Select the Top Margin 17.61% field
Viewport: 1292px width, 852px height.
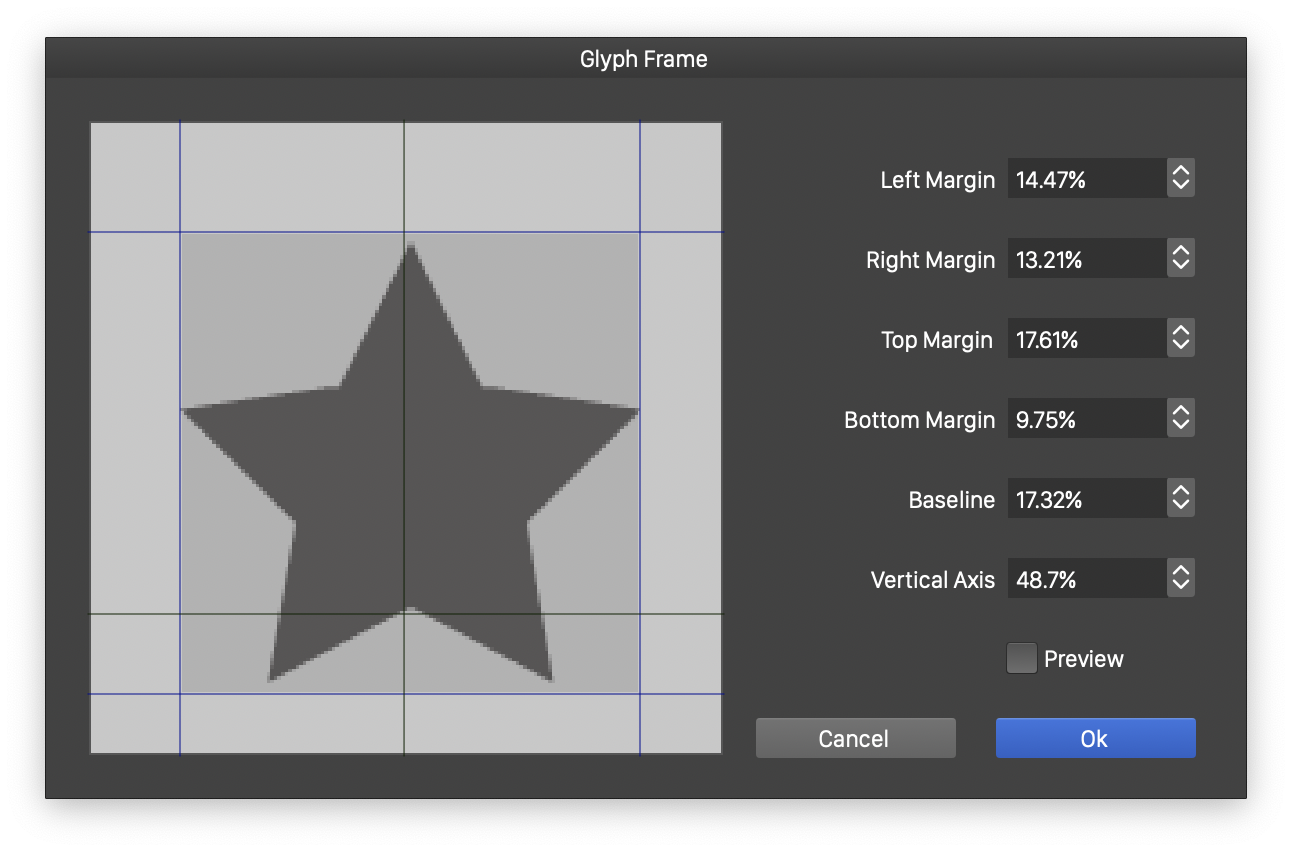pos(1085,339)
